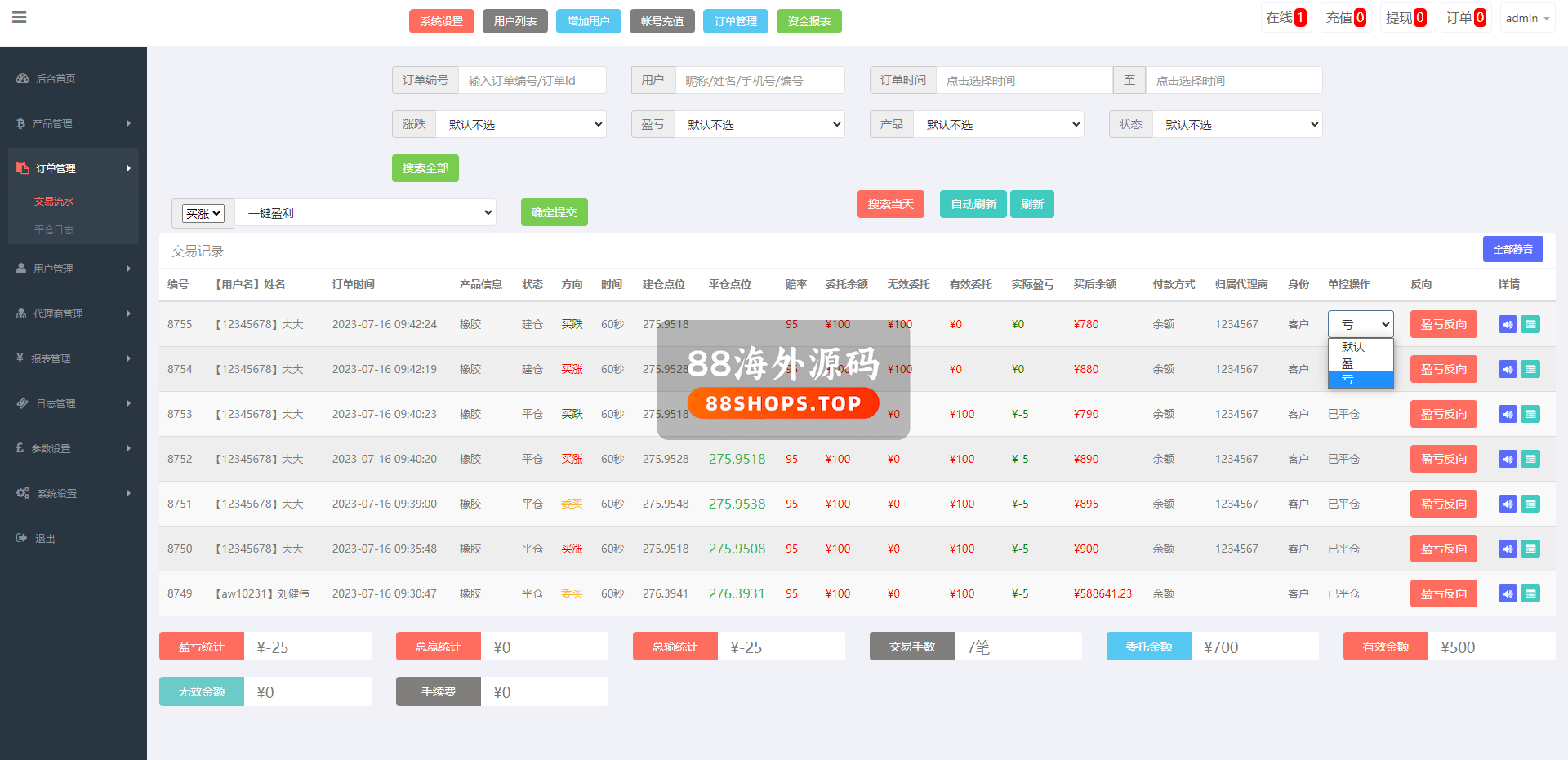This screenshot has height=760, width=1568.
Task: Toggle the hamburger sidebar menu
Action: [x=20, y=17]
